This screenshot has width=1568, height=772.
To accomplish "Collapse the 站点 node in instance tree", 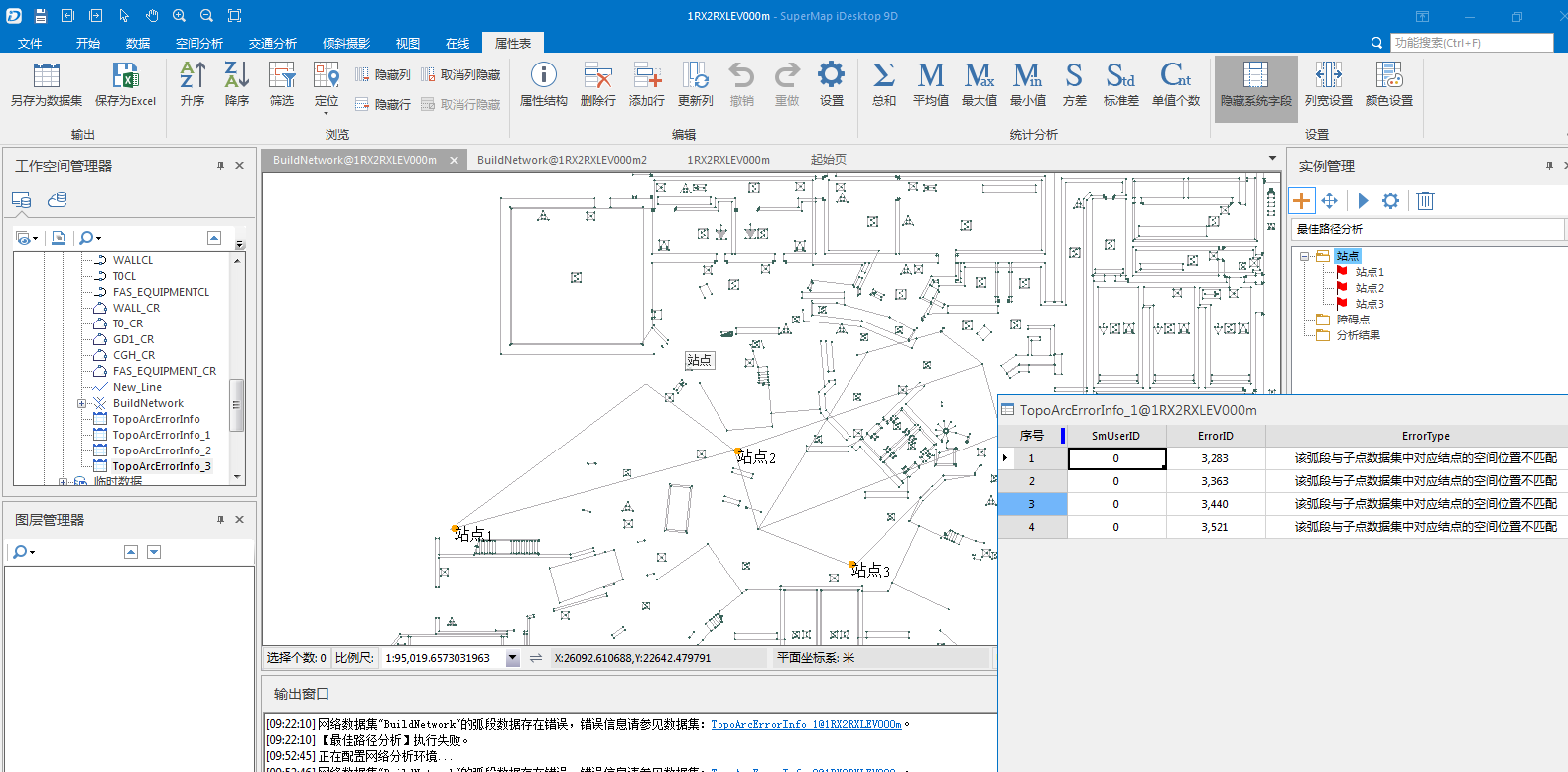I will pyautogui.click(x=1304, y=256).
